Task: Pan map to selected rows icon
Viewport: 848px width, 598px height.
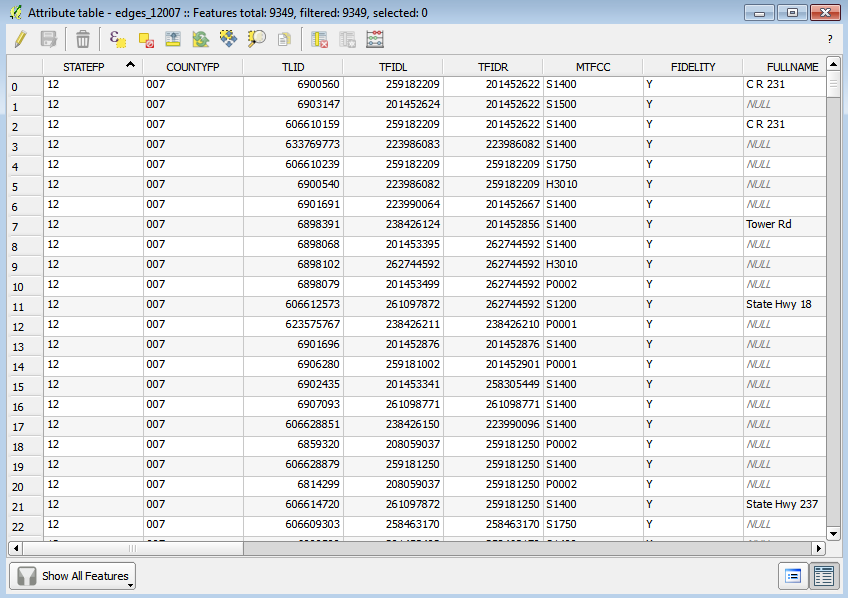Action: pyautogui.click(x=229, y=39)
